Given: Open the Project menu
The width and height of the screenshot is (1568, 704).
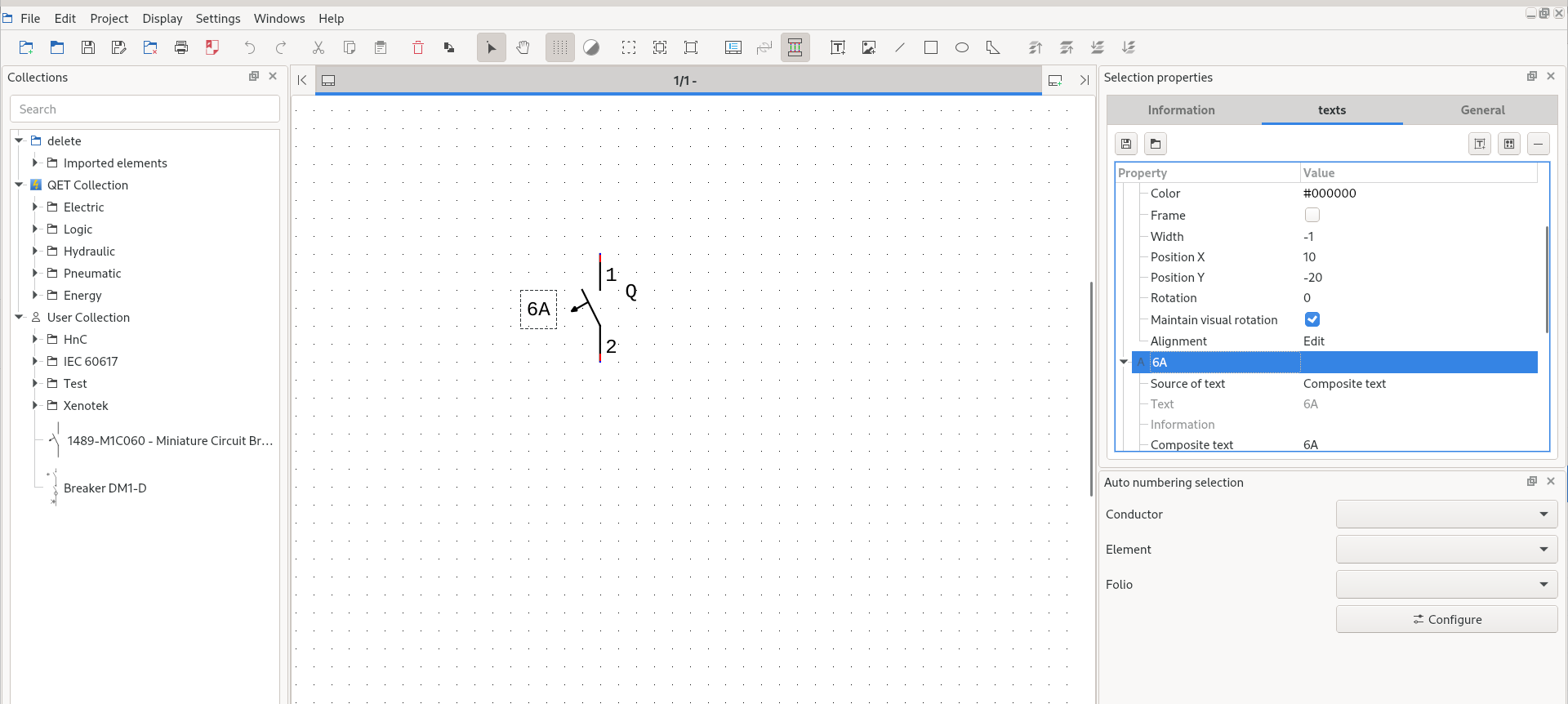Looking at the screenshot, I should click(x=109, y=18).
